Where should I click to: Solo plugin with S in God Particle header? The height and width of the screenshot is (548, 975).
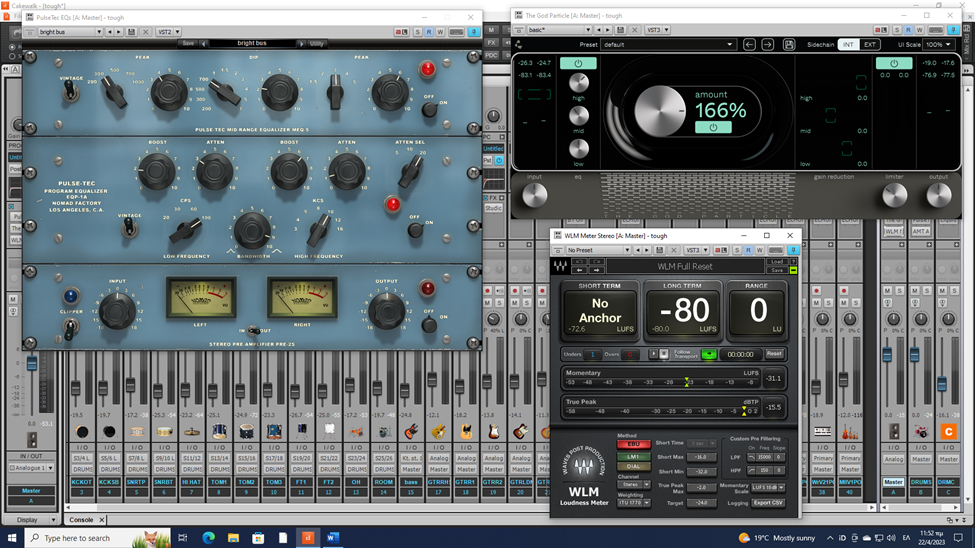click(x=897, y=30)
